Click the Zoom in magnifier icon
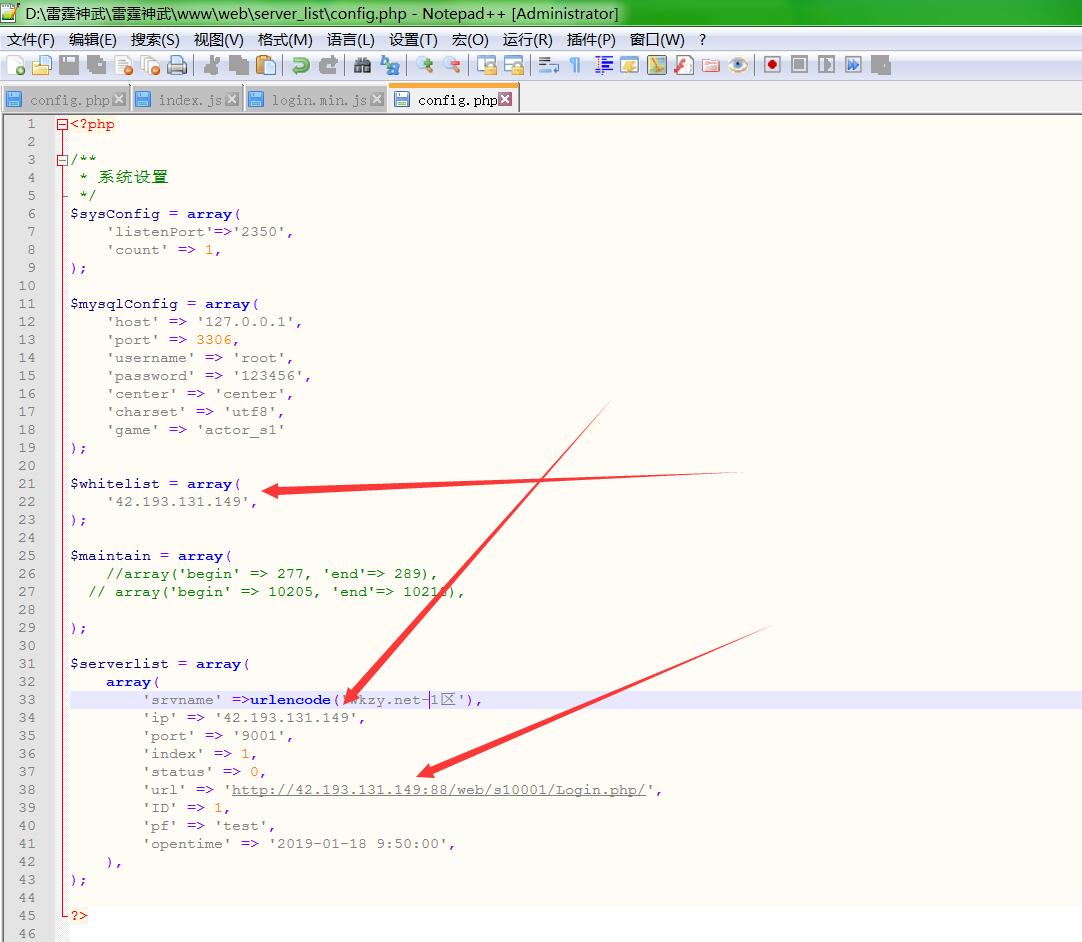This screenshot has width=1082, height=942. [425, 66]
